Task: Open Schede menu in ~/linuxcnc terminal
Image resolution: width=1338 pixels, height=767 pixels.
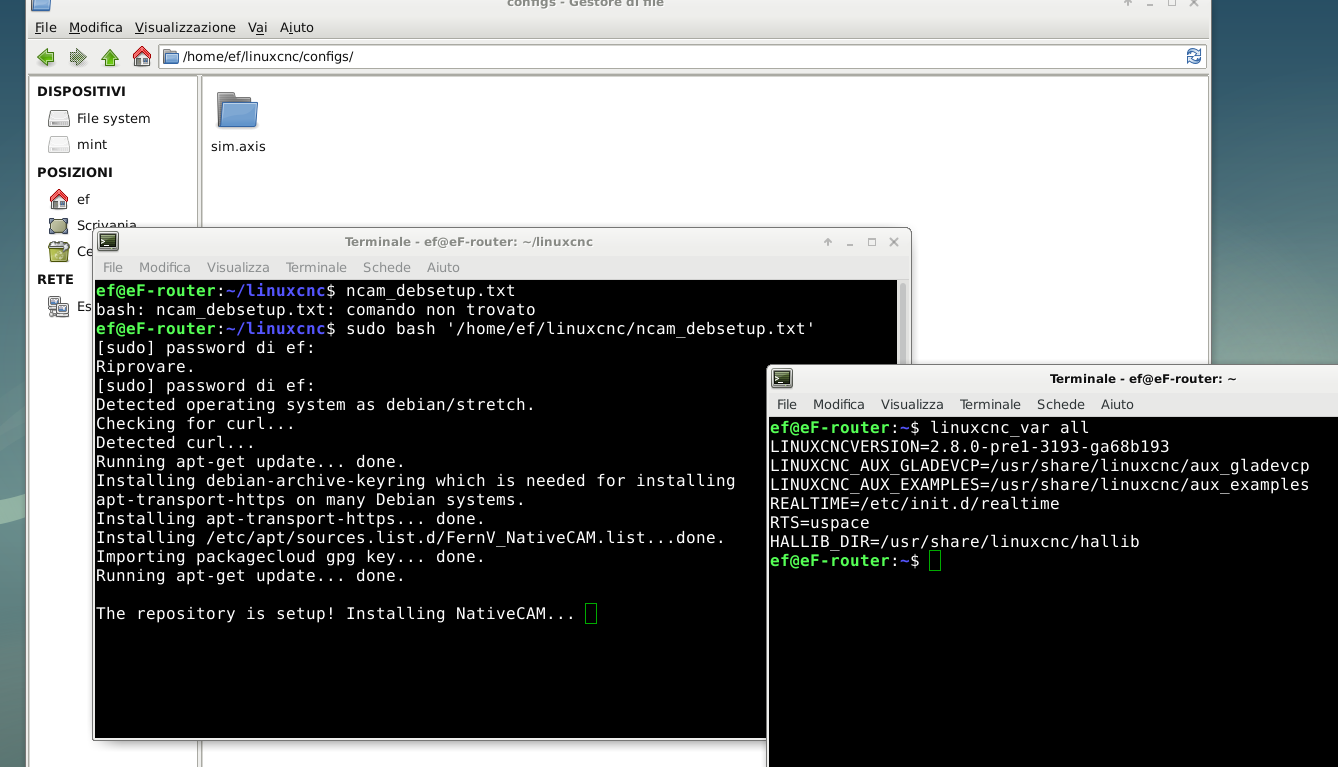Action: [x=387, y=267]
